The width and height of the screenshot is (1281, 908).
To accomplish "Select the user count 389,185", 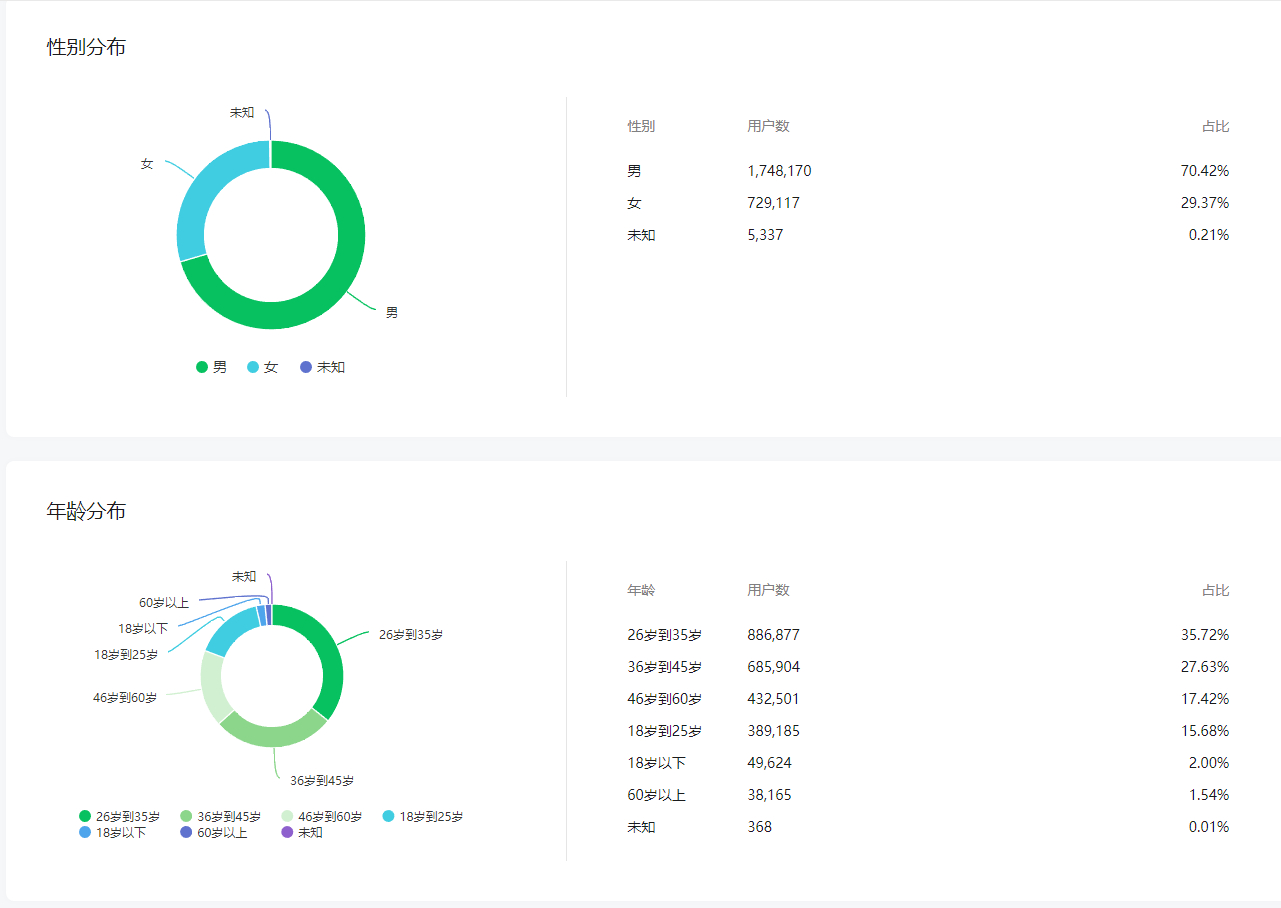I will pos(773,731).
